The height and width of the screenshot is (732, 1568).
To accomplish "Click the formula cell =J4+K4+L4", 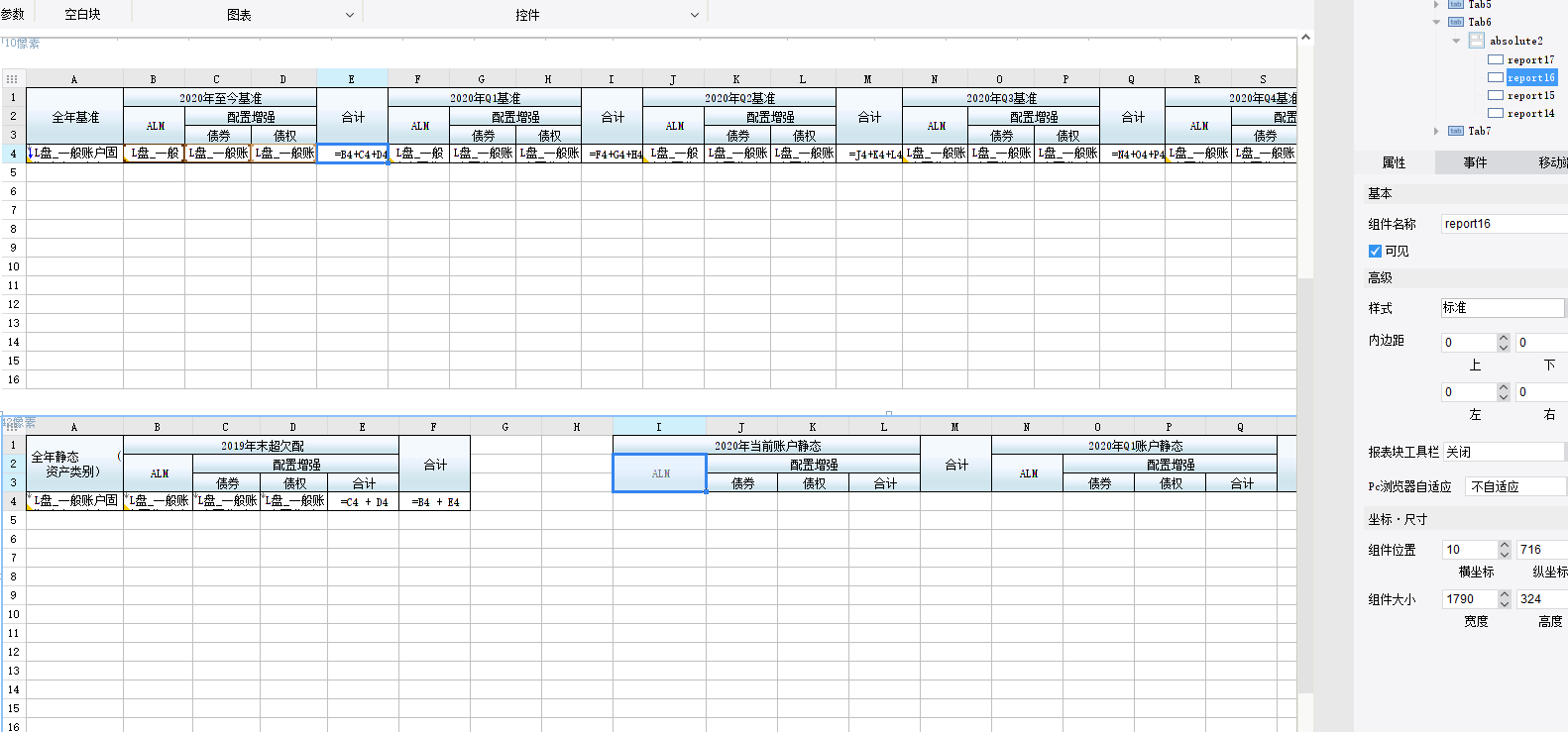I will pos(869,154).
